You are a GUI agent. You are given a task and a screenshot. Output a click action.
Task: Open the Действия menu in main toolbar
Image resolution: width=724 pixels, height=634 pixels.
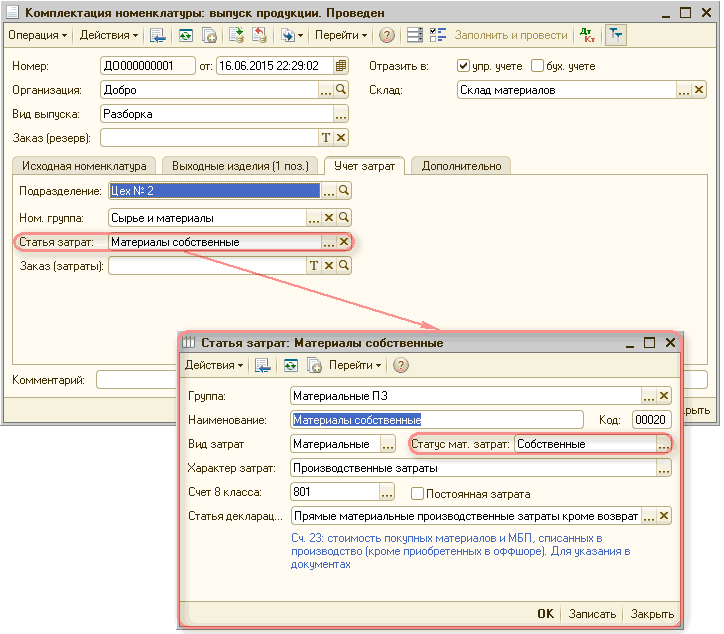click(109, 35)
